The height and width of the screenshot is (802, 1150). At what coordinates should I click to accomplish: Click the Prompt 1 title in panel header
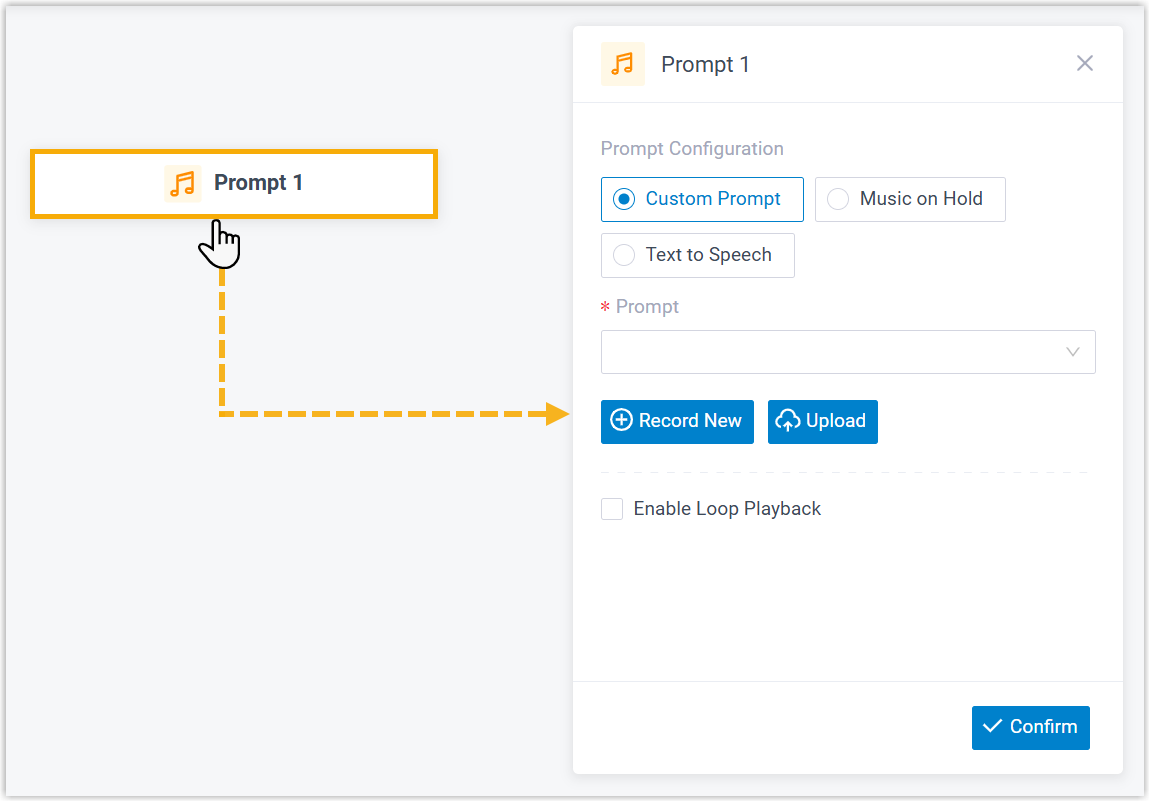click(x=705, y=65)
